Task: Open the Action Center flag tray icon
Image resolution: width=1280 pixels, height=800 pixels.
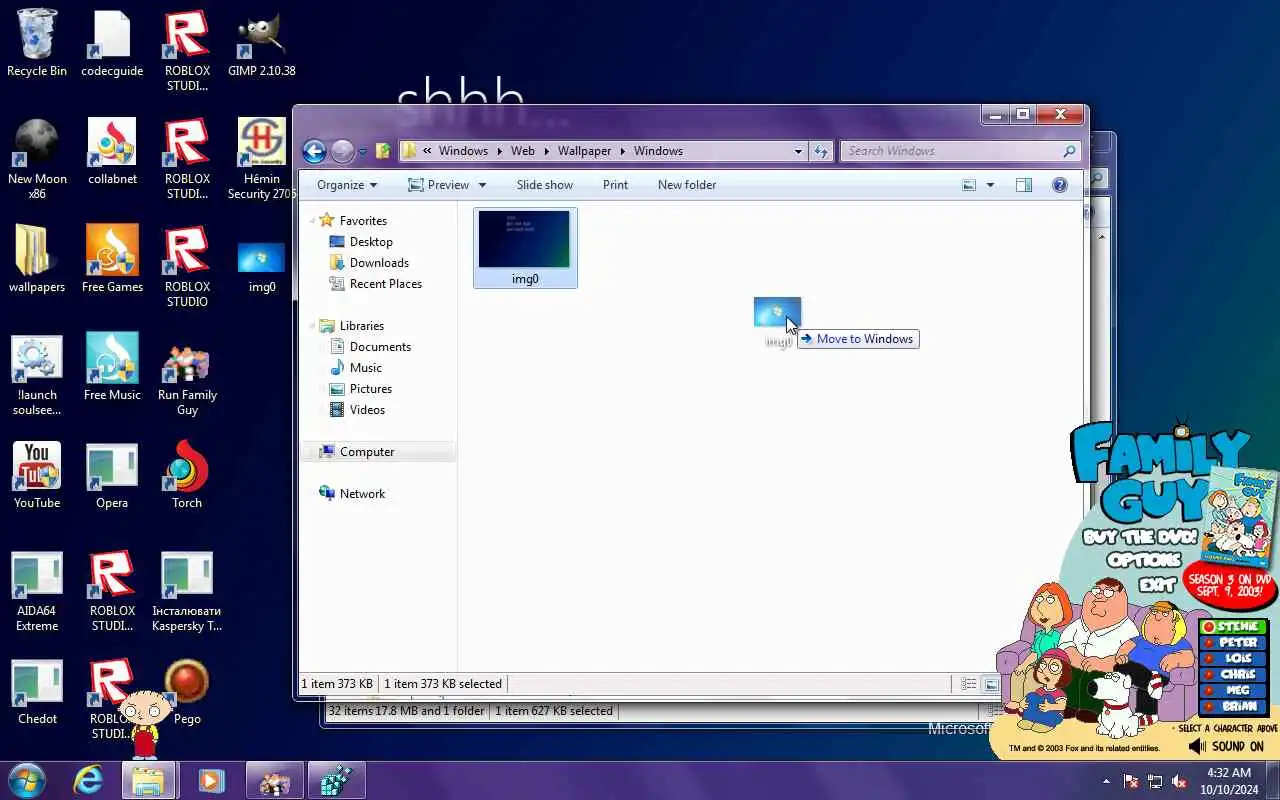Action: click(x=1131, y=781)
